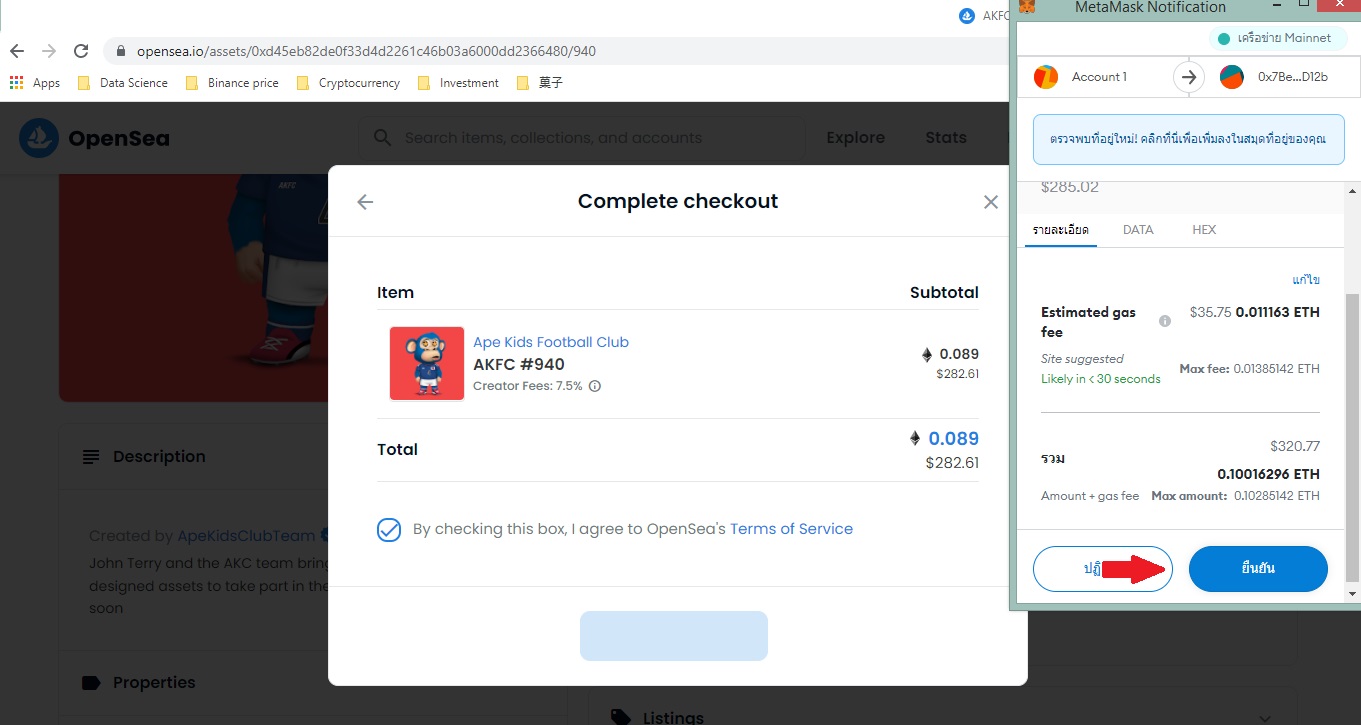
Task: Select the AKFC browser tab
Action: click(985, 15)
